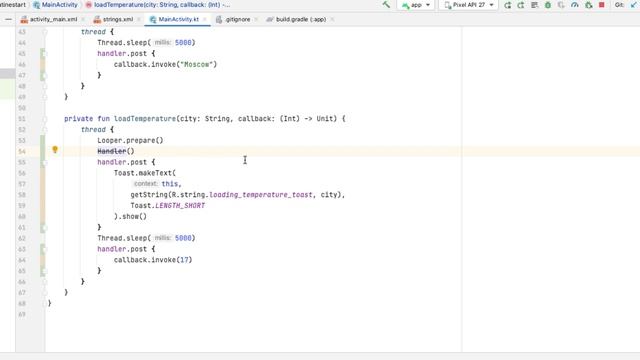Click Toast.makeText( on line 56

click(145, 173)
